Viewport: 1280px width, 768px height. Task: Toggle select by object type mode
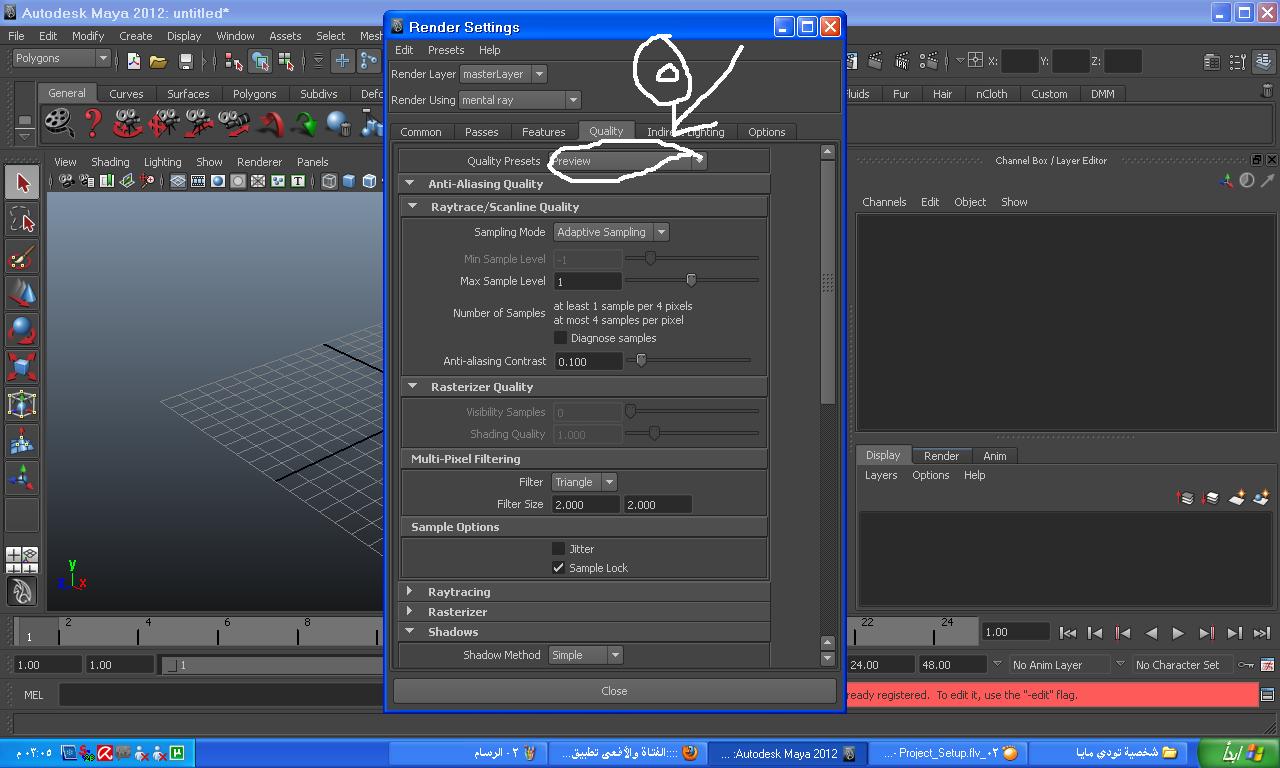point(259,61)
